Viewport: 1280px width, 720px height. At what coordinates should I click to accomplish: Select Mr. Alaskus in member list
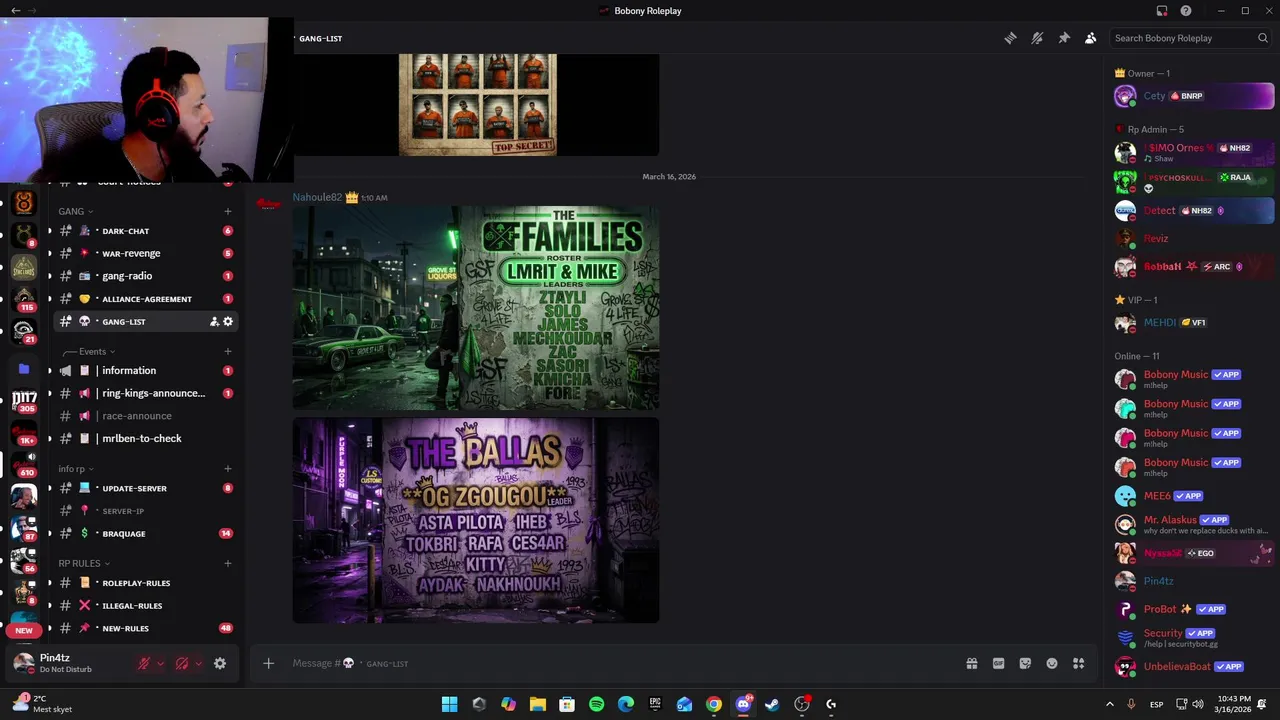coord(1194,524)
